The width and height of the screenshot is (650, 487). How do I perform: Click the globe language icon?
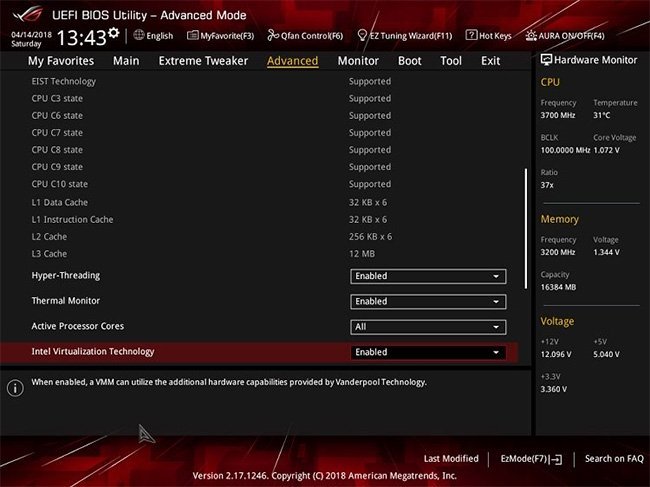tap(139, 35)
